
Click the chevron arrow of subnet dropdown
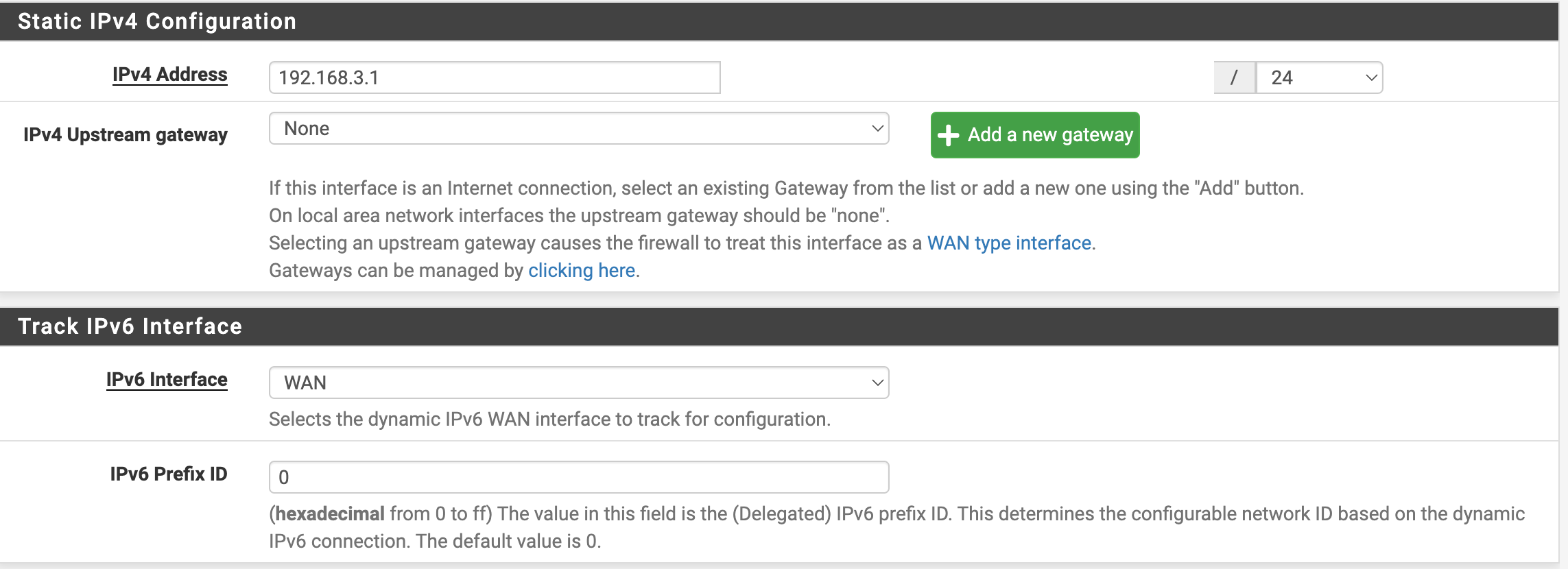click(x=1371, y=77)
